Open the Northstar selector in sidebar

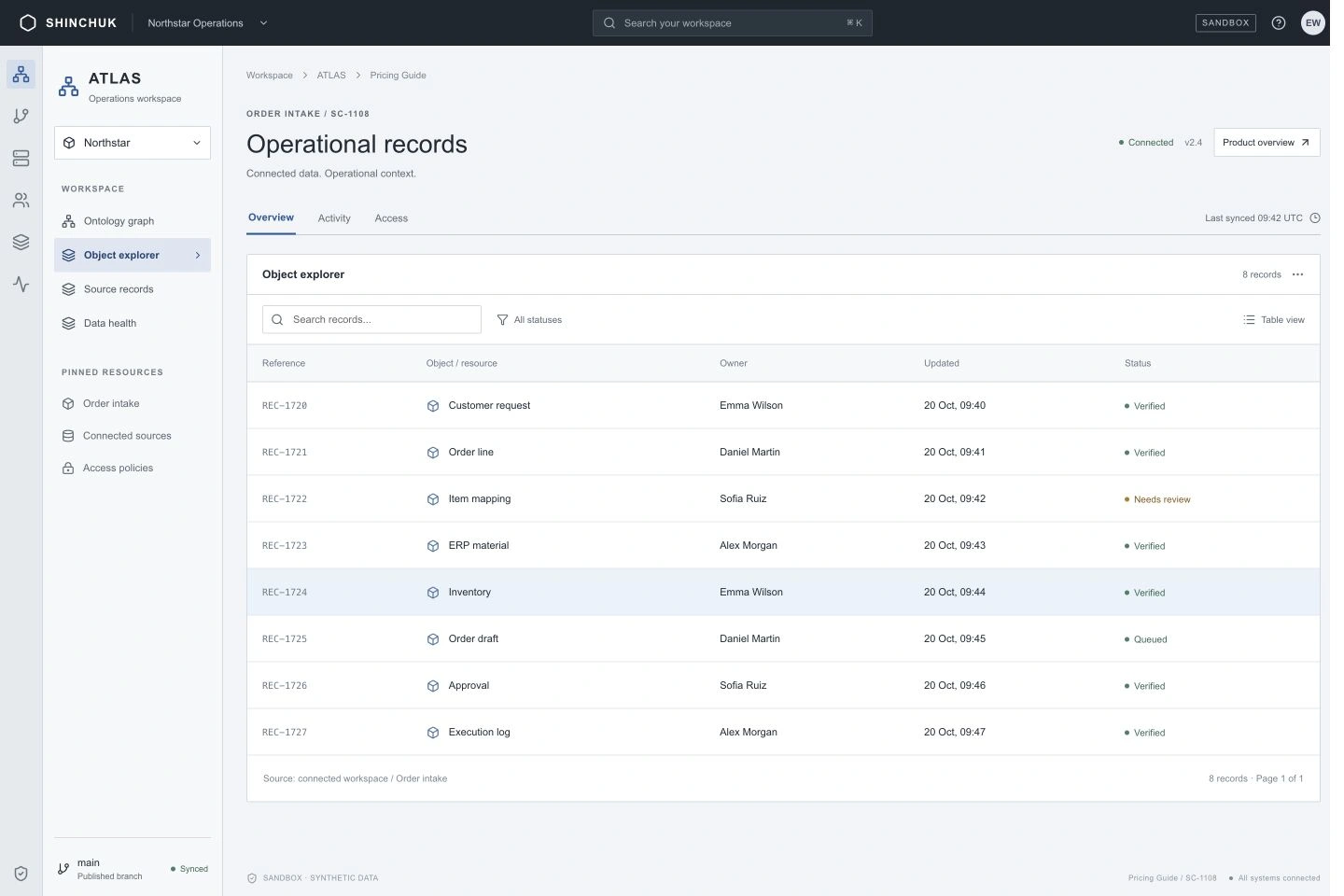click(x=133, y=143)
